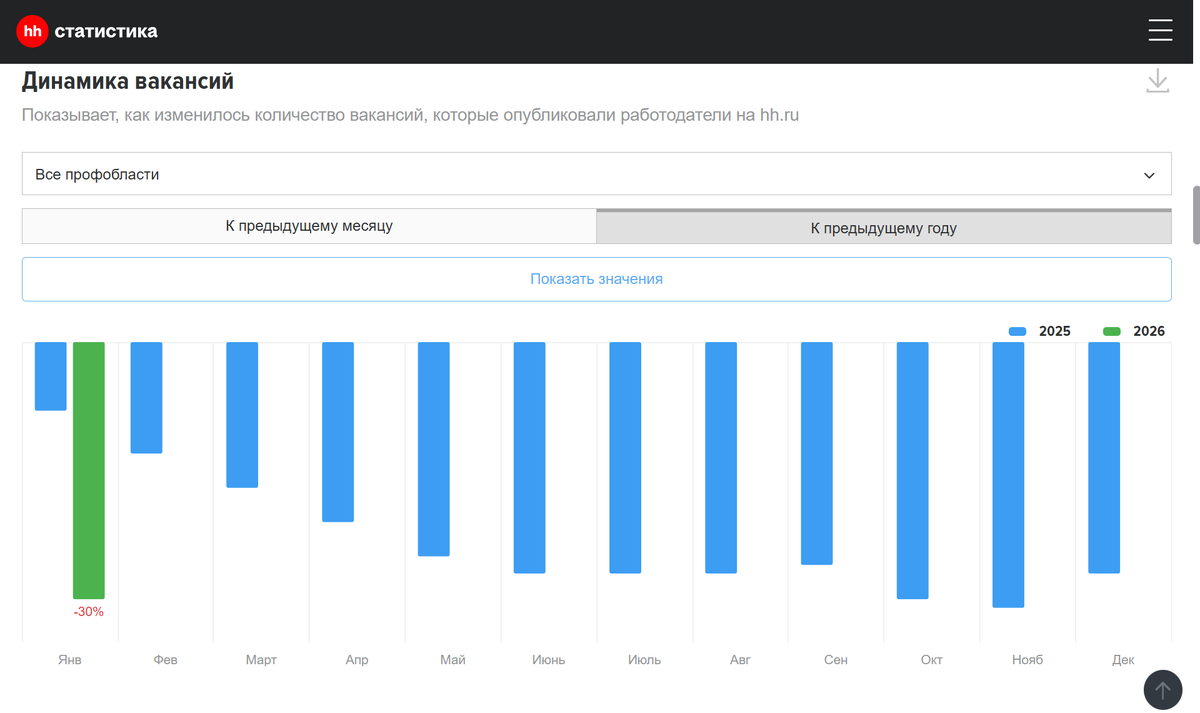The width and height of the screenshot is (1200, 713).
Task: Click the November 2025 bar
Action: coord(1009,475)
